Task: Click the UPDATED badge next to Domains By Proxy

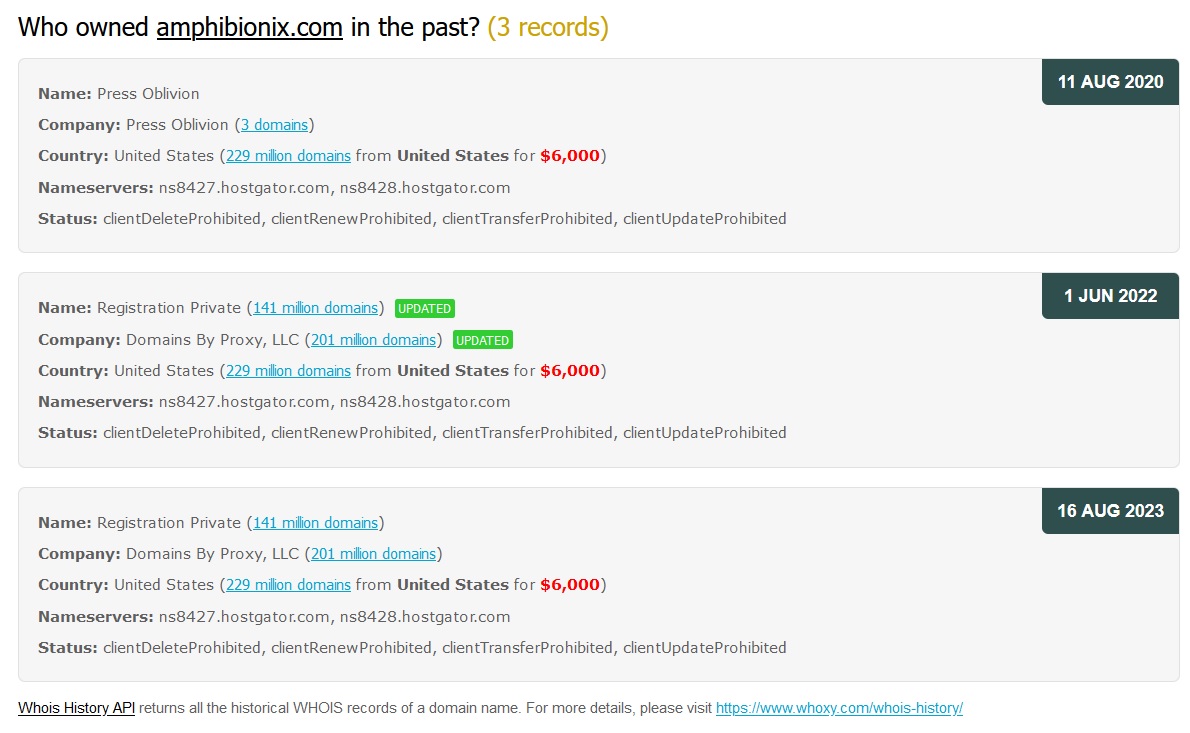Action: [x=483, y=341]
